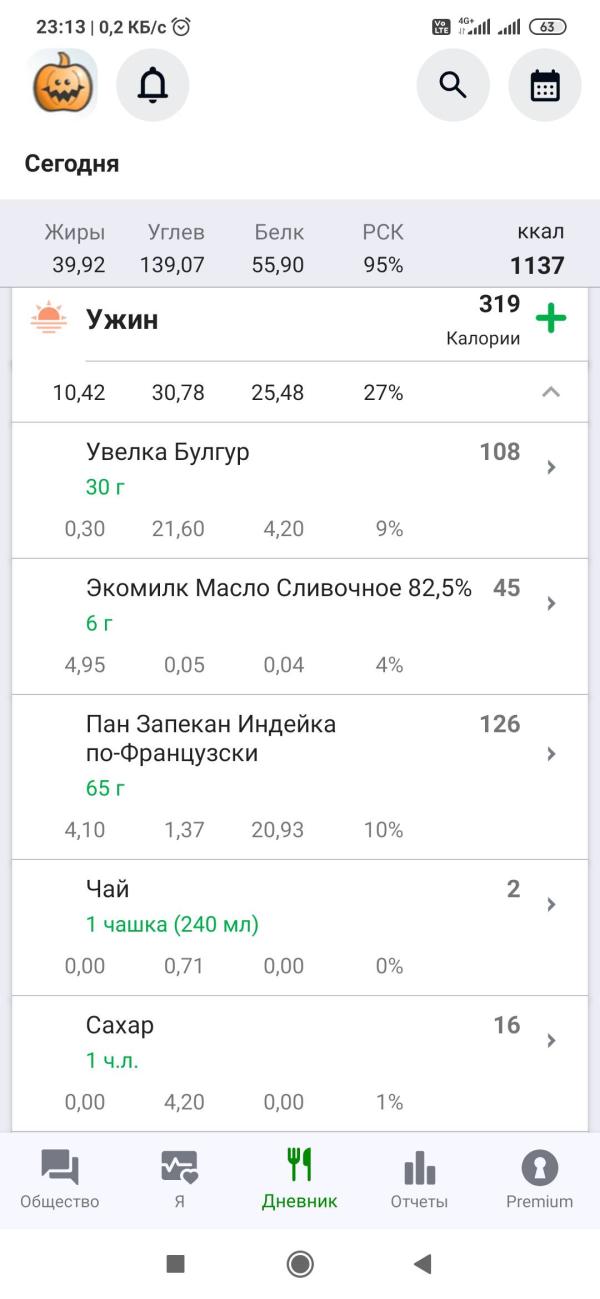Open the search magnifier icon
Viewport: 600px width, 1299px height.
[x=453, y=85]
